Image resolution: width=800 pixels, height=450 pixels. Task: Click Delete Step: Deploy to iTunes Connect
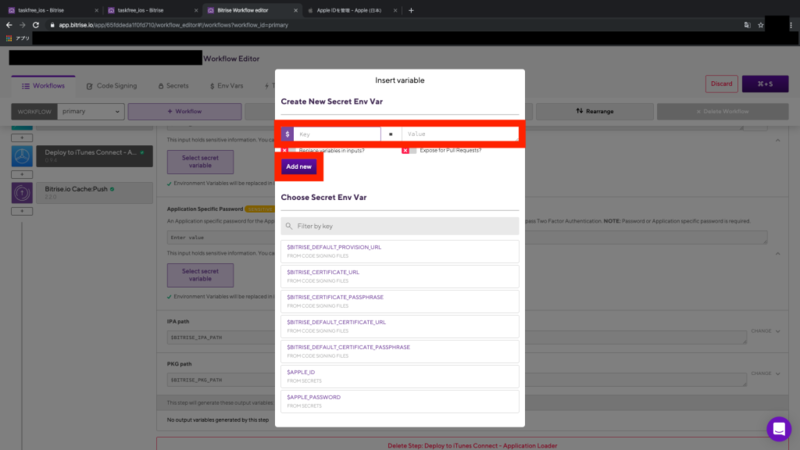click(472, 445)
